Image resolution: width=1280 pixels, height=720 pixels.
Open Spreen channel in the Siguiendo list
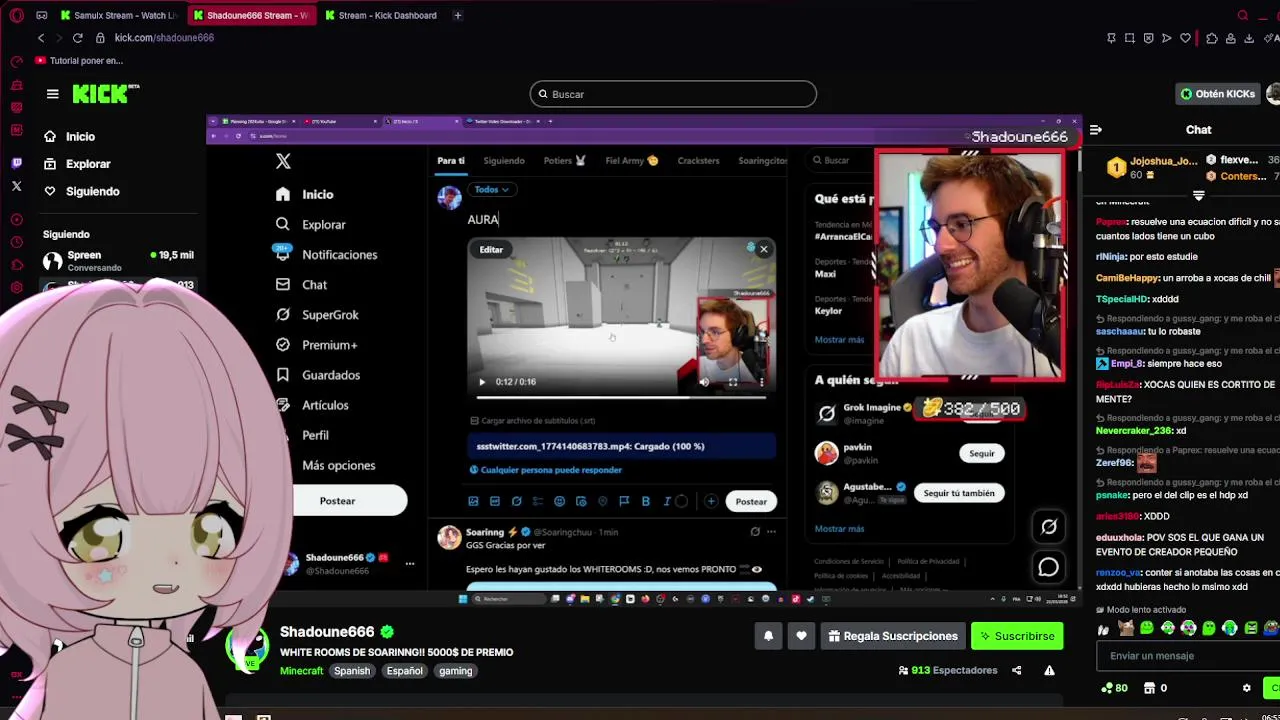tap(118, 261)
